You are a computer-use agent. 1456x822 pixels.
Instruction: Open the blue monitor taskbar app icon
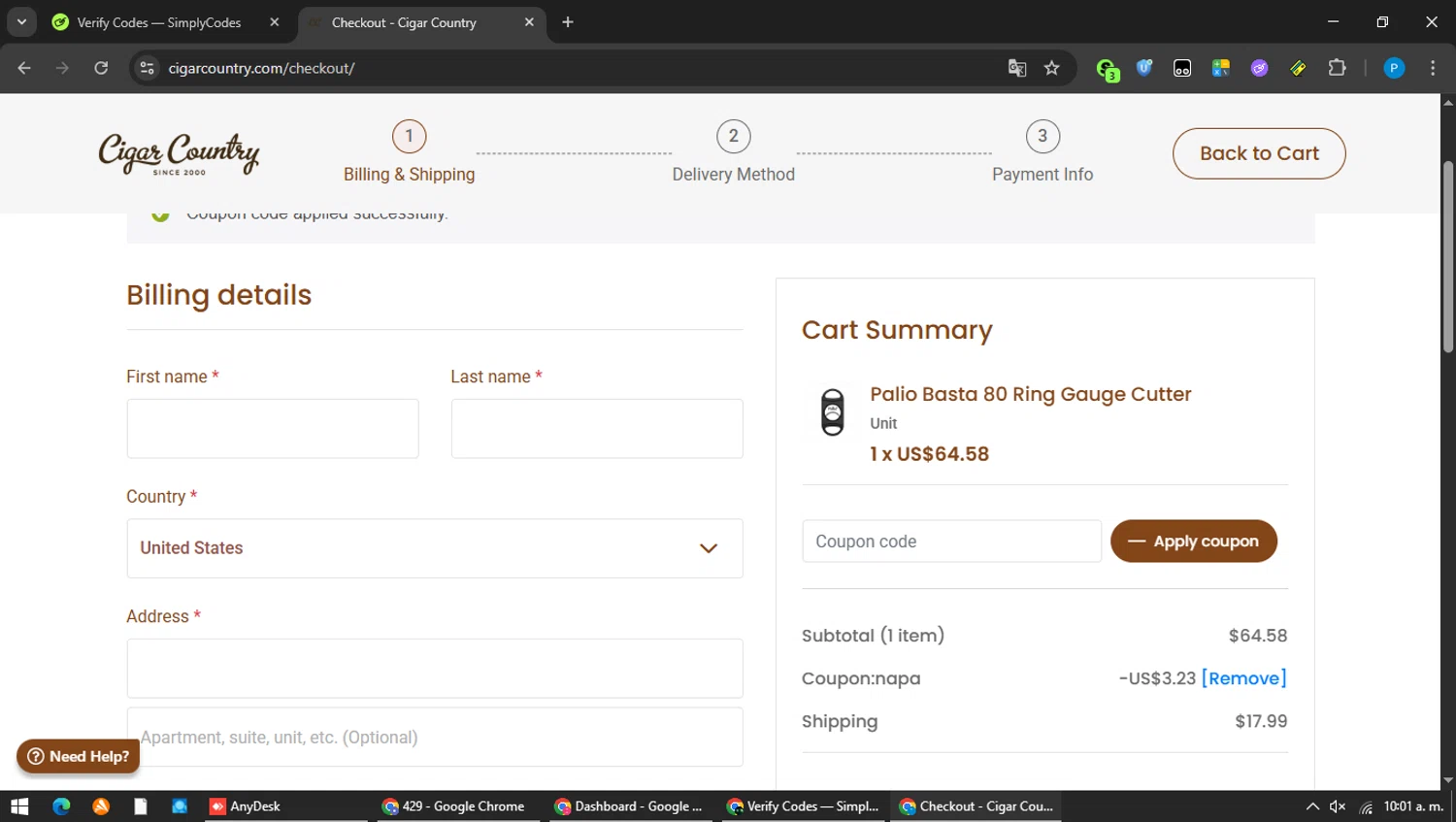180,806
